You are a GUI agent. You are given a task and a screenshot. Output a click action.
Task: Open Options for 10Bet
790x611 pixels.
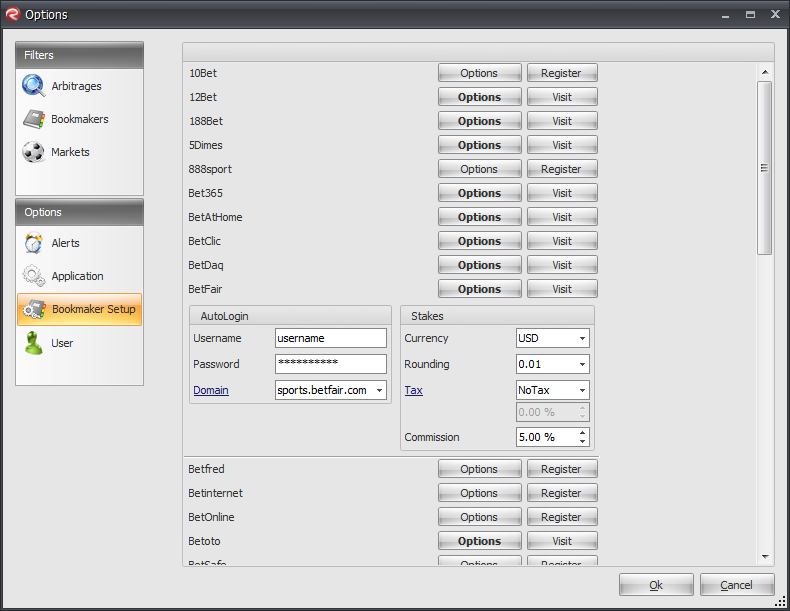[x=479, y=73]
